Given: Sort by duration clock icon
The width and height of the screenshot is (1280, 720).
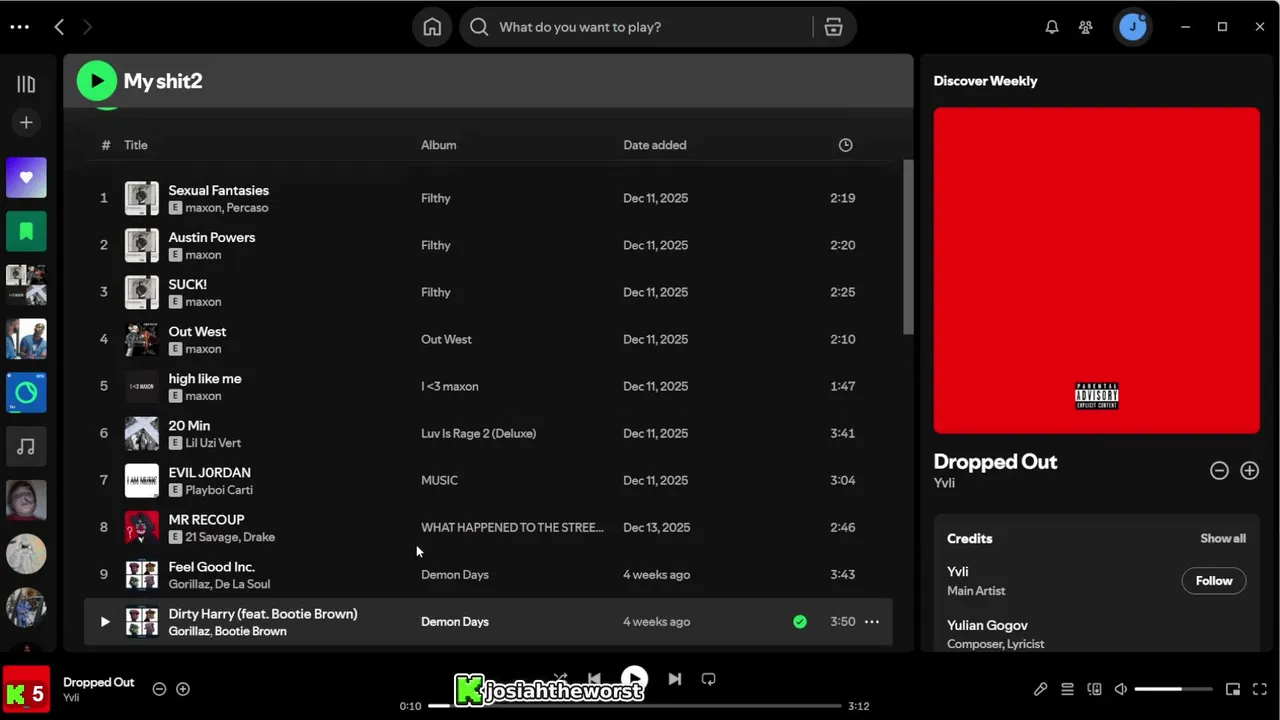Looking at the screenshot, I should click(x=846, y=145).
